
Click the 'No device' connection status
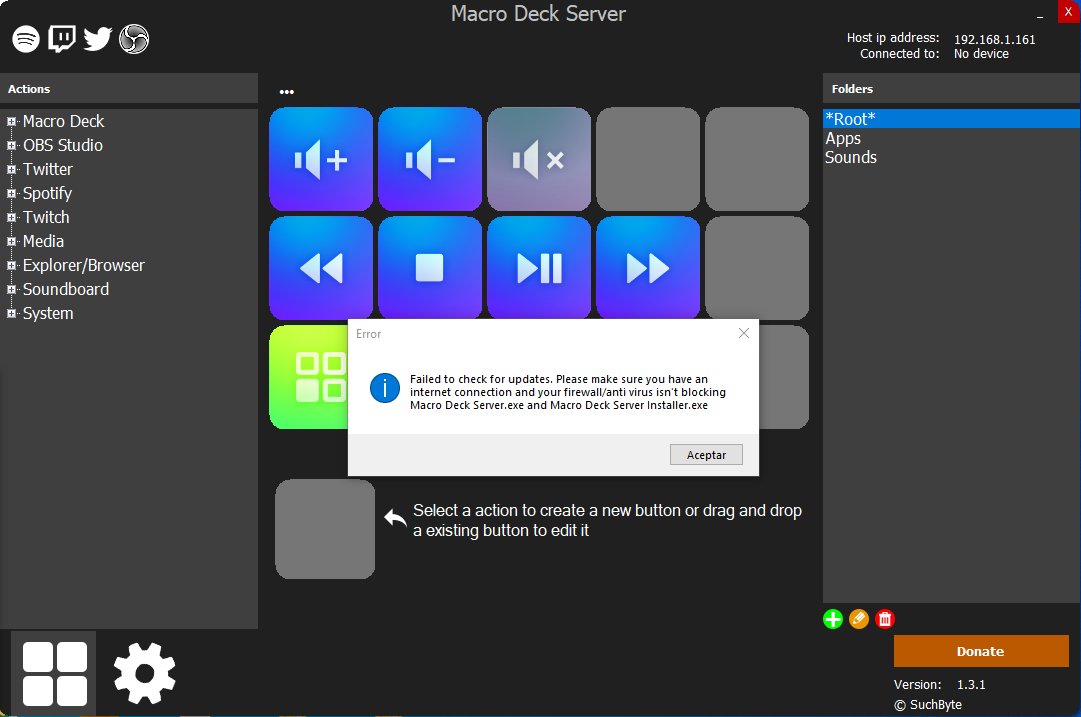pyautogui.click(x=981, y=54)
